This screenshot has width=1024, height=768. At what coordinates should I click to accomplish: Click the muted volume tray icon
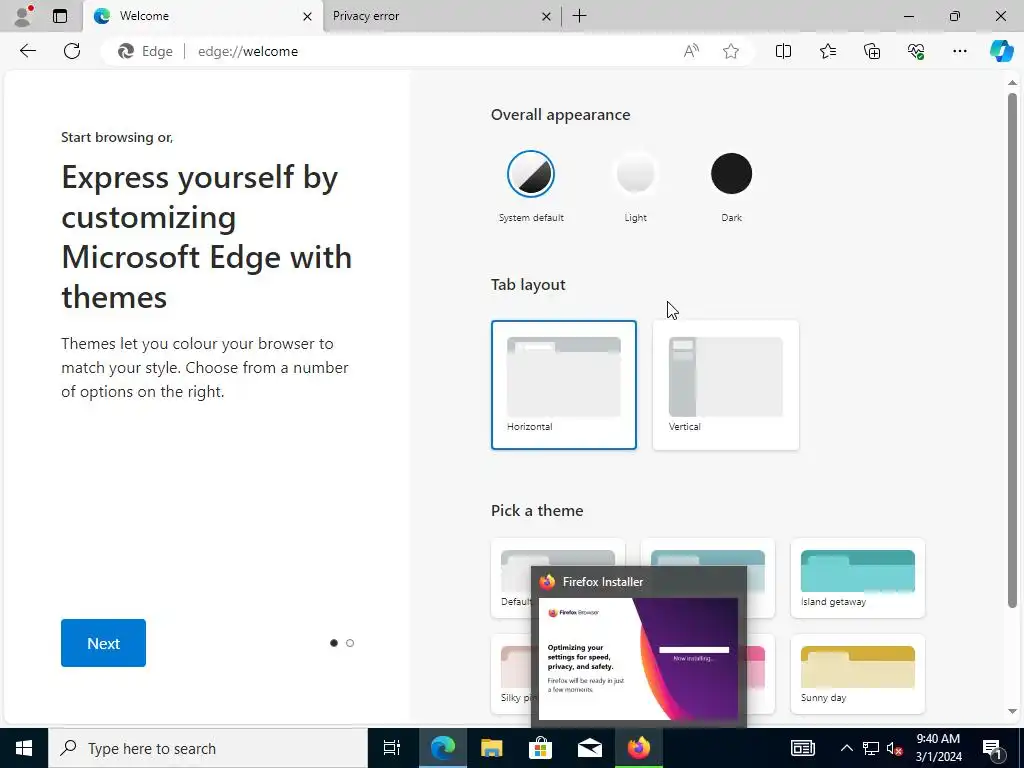tap(895, 748)
